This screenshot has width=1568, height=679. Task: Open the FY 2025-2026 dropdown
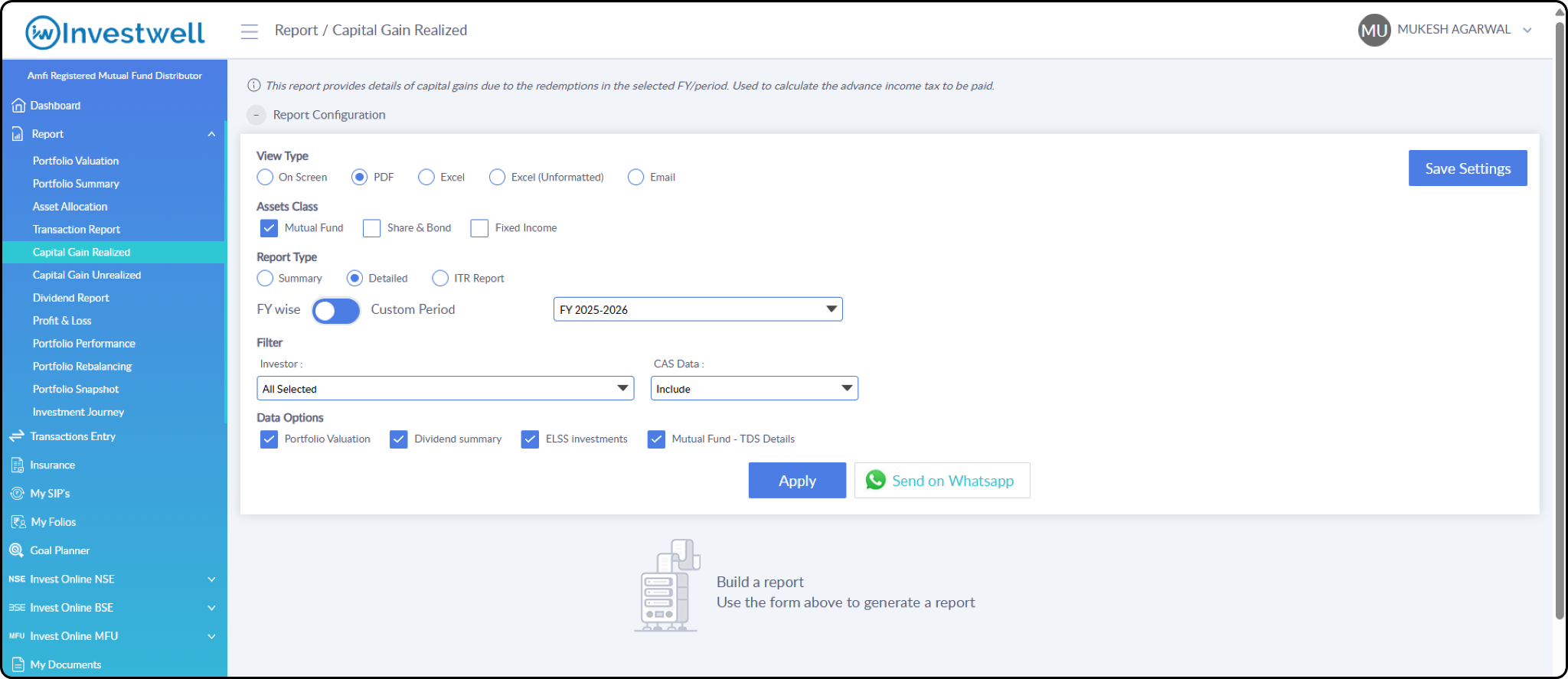pyautogui.click(x=697, y=309)
